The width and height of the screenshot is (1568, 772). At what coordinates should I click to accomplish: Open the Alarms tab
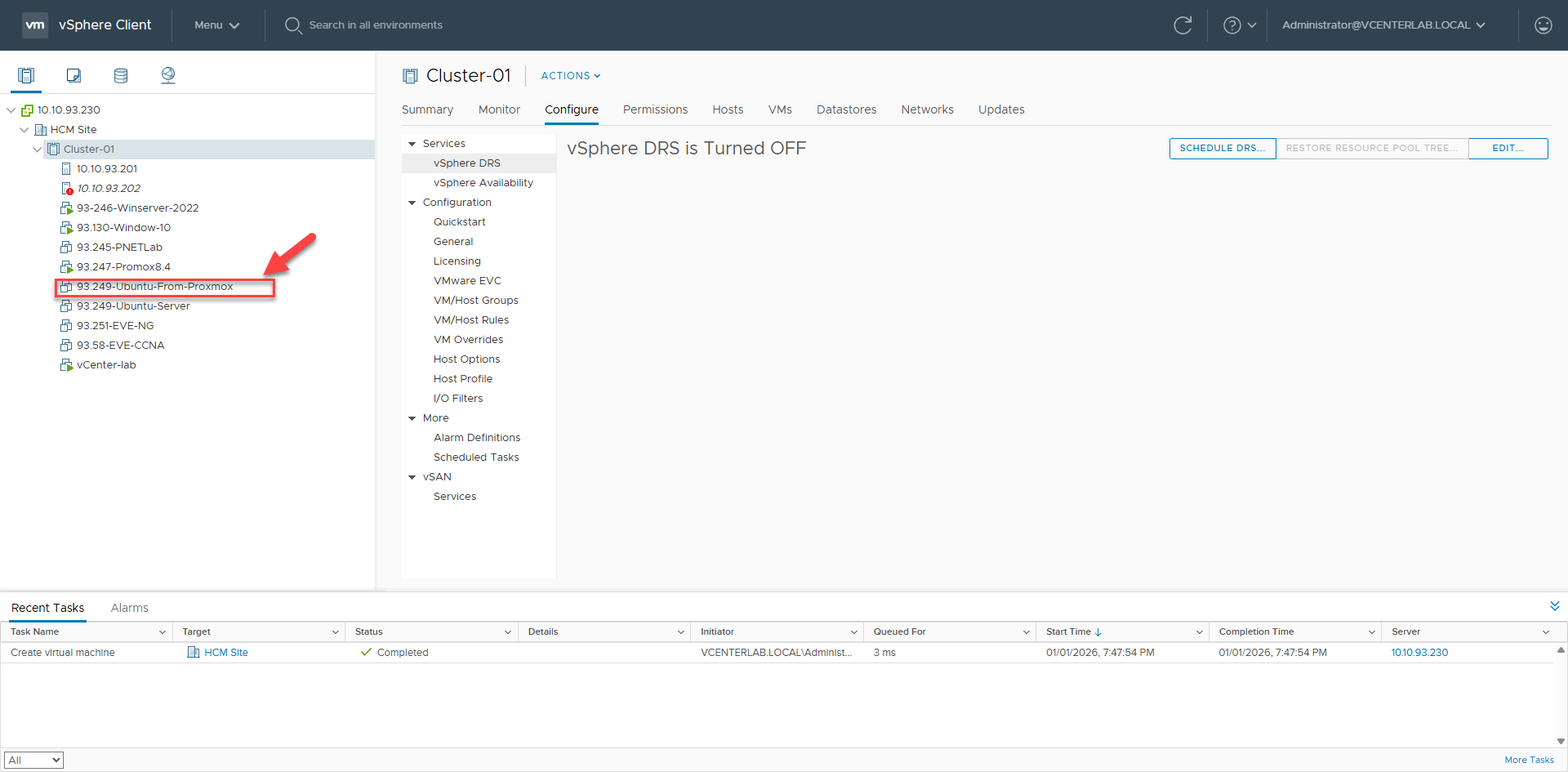coord(129,608)
